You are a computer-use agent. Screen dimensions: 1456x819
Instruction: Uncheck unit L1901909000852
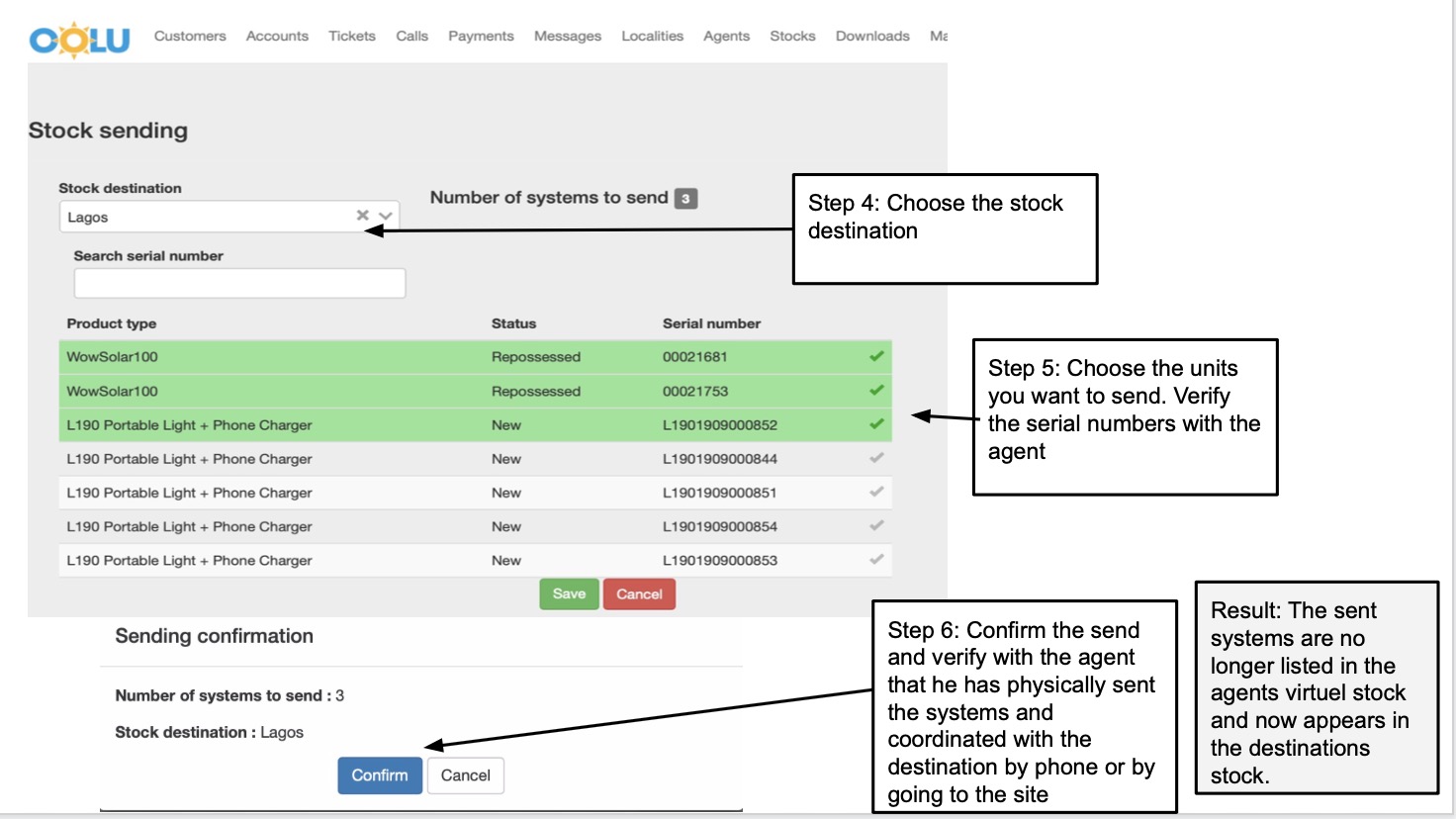pos(876,424)
